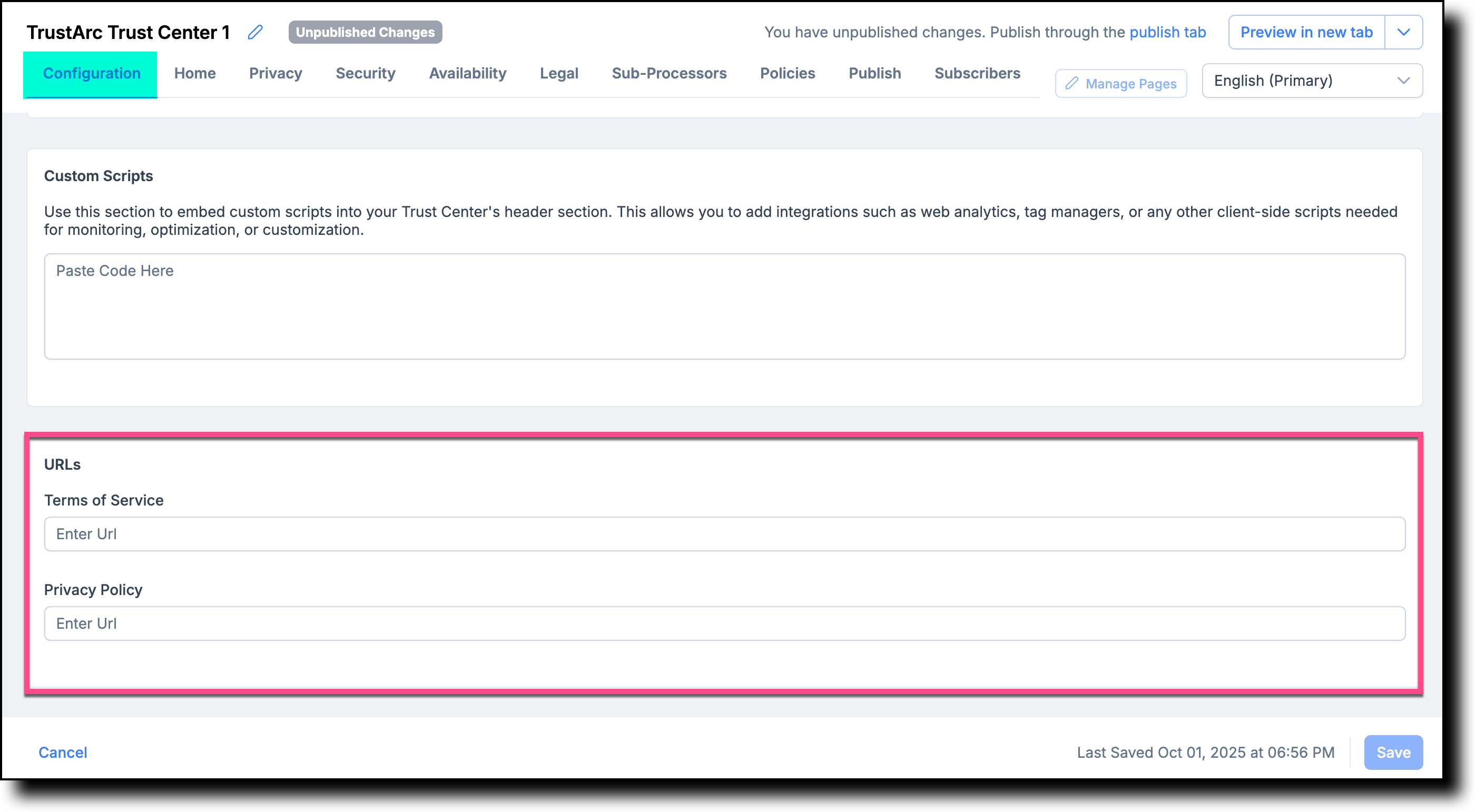Select the Publish tab
Image resolution: width=1476 pixels, height=812 pixels.
(x=874, y=73)
